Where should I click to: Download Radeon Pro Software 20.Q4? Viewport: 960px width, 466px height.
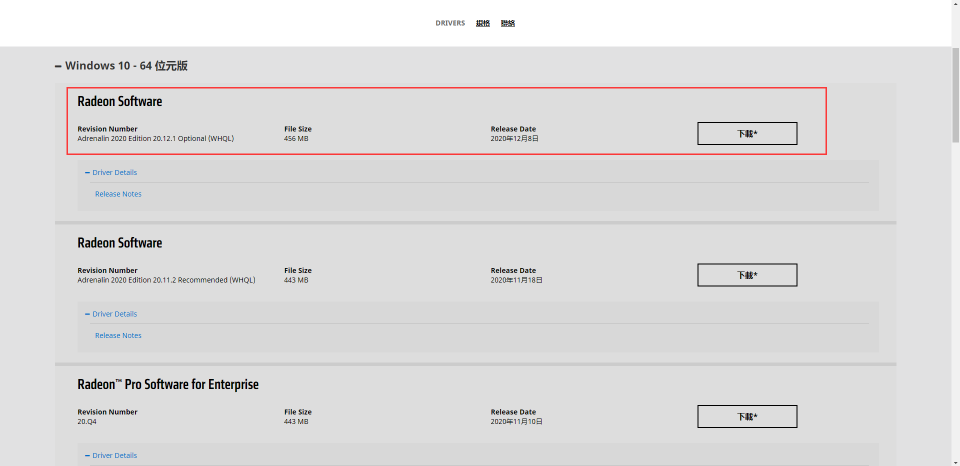coord(747,416)
